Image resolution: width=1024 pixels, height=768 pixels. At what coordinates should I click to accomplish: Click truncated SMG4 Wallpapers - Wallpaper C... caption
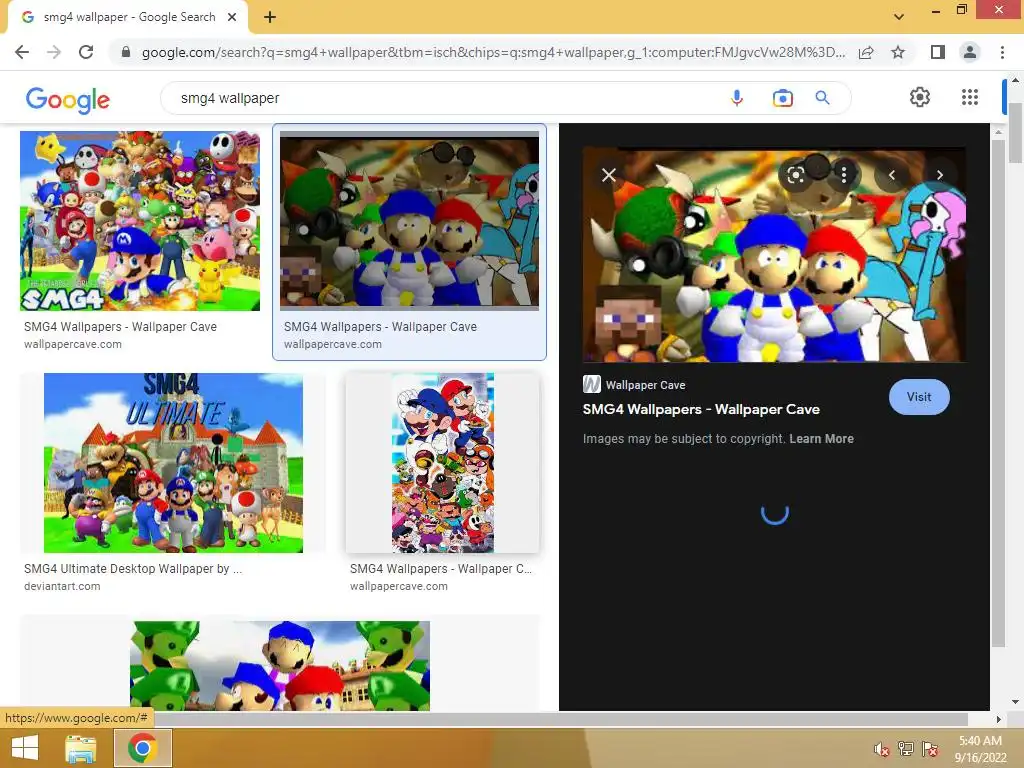pos(441,569)
